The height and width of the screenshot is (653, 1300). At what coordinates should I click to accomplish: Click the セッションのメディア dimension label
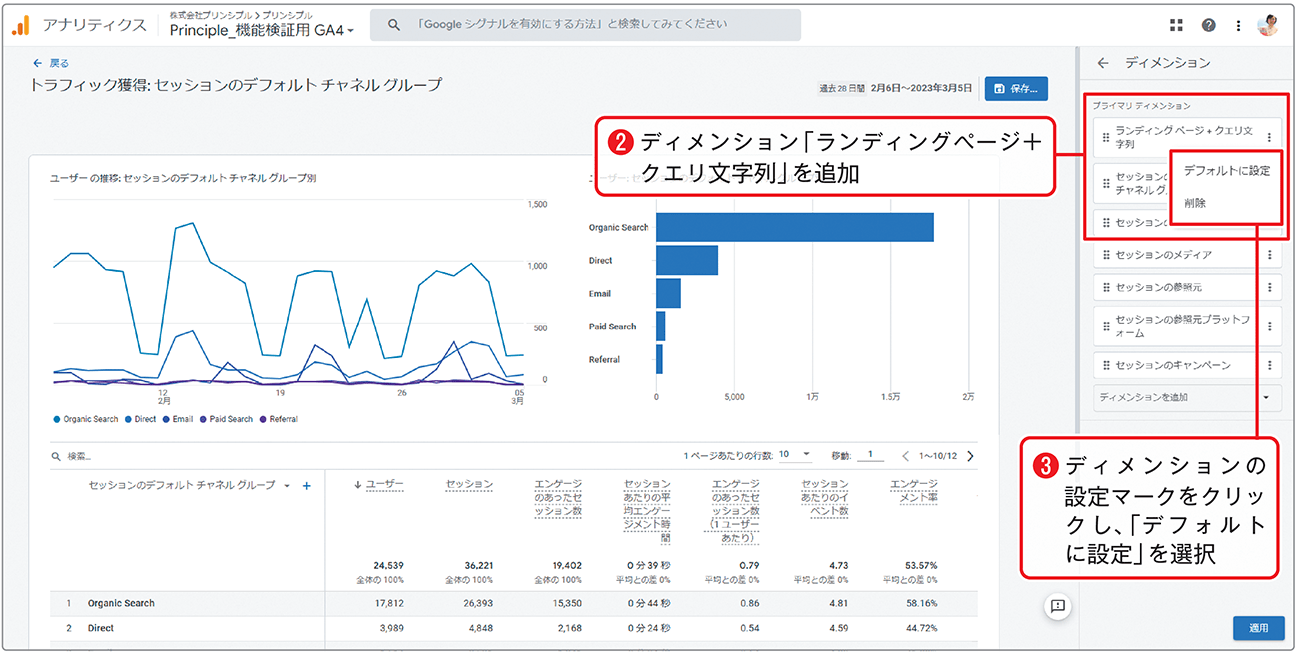[1163, 255]
